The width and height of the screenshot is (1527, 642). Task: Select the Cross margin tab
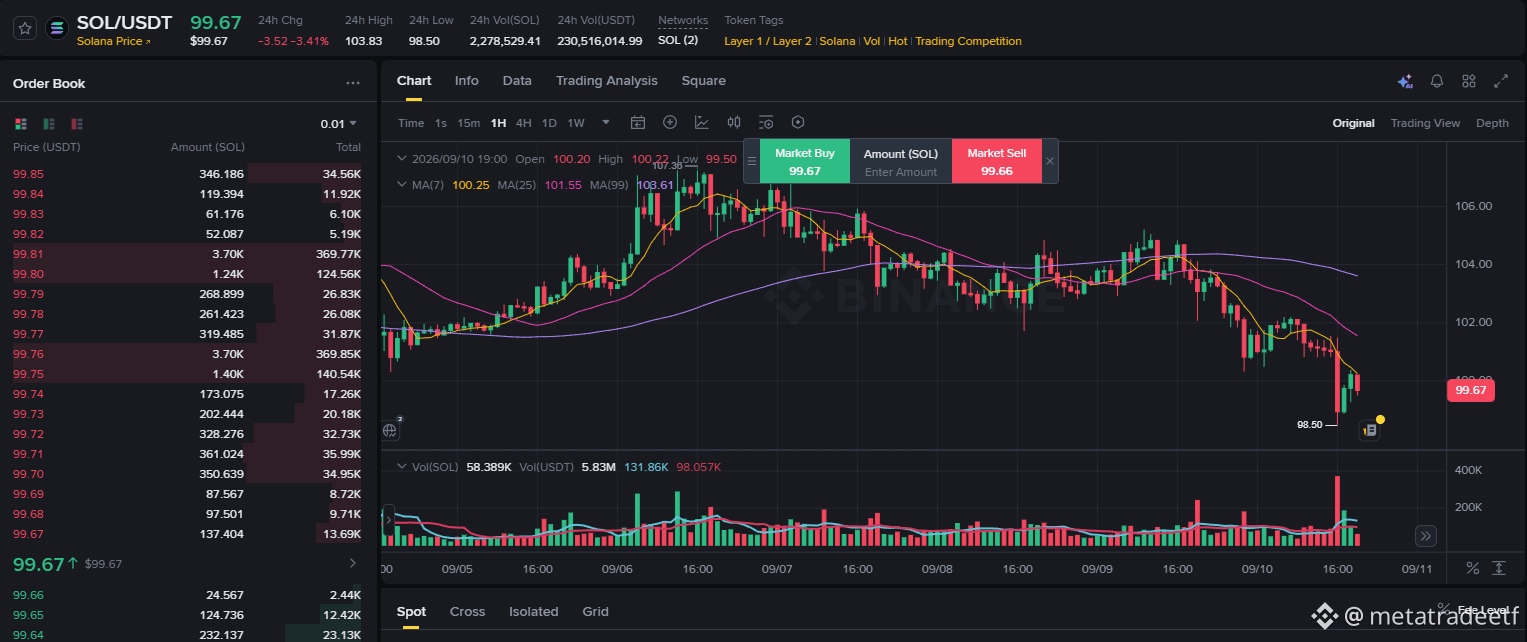[x=467, y=611]
